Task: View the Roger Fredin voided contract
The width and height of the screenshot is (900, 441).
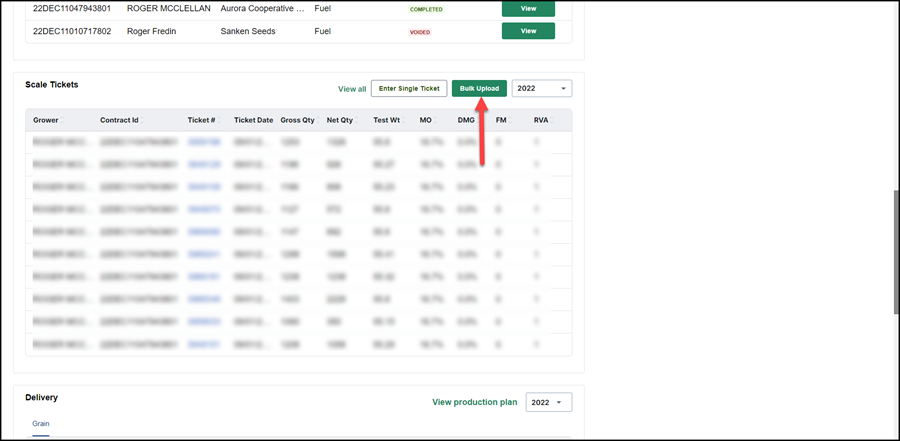Action: pyautogui.click(x=528, y=31)
